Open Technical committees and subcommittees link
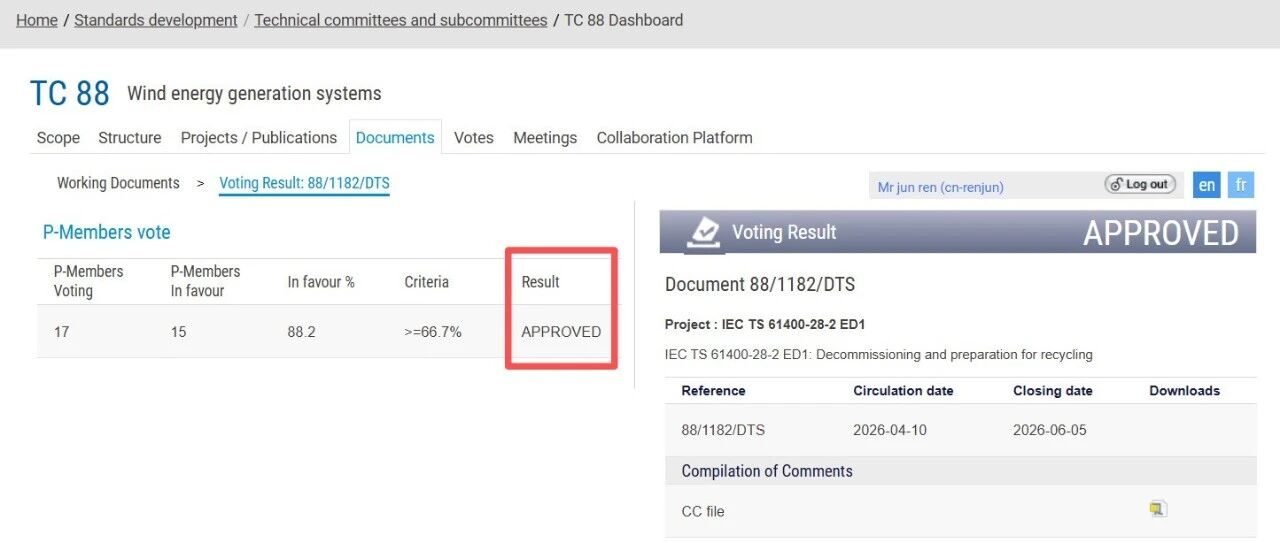This screenshot has width=1280, height=543. click(x=401, y=20)
